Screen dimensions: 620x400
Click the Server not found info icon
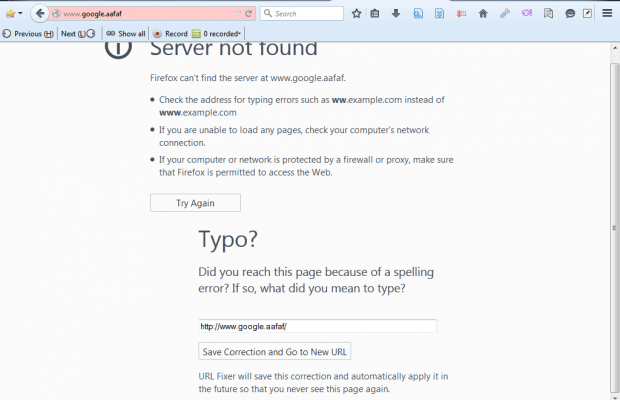[118, 49]
